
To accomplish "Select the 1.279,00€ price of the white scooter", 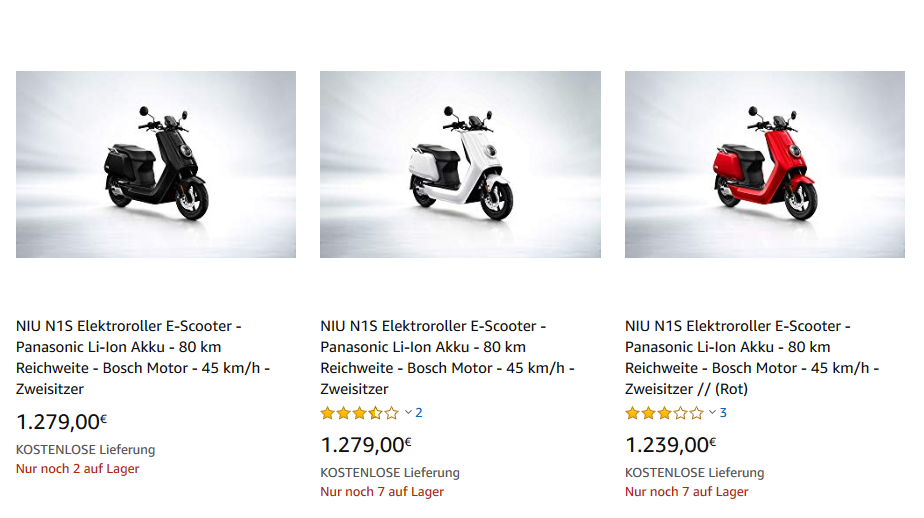I will [366, 445].
